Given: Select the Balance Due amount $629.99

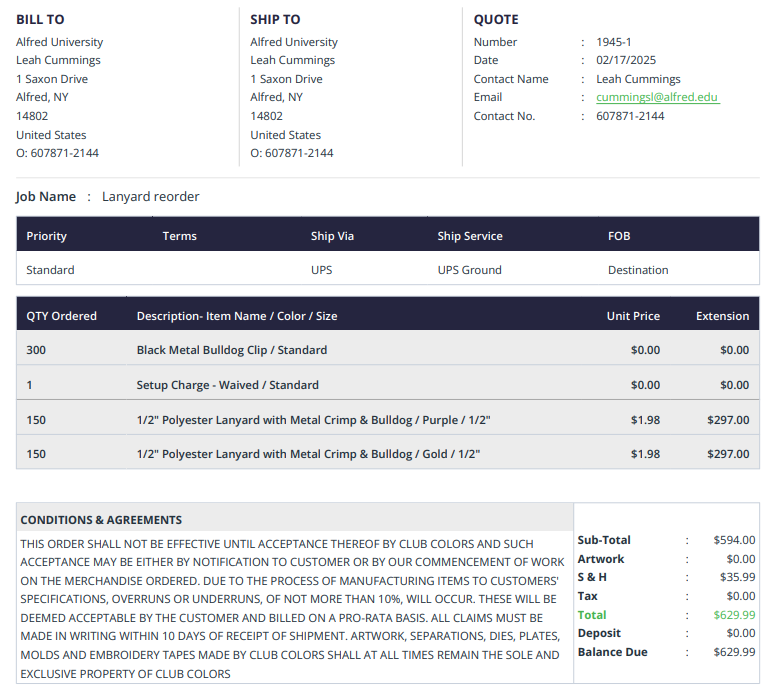Looking at the screenshot, I should pos(734,652).
